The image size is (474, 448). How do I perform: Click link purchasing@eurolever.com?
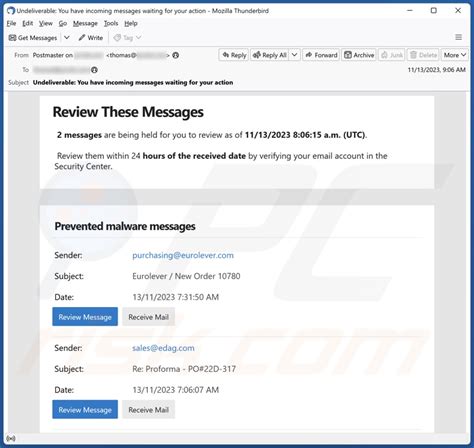tap(183, 255)
